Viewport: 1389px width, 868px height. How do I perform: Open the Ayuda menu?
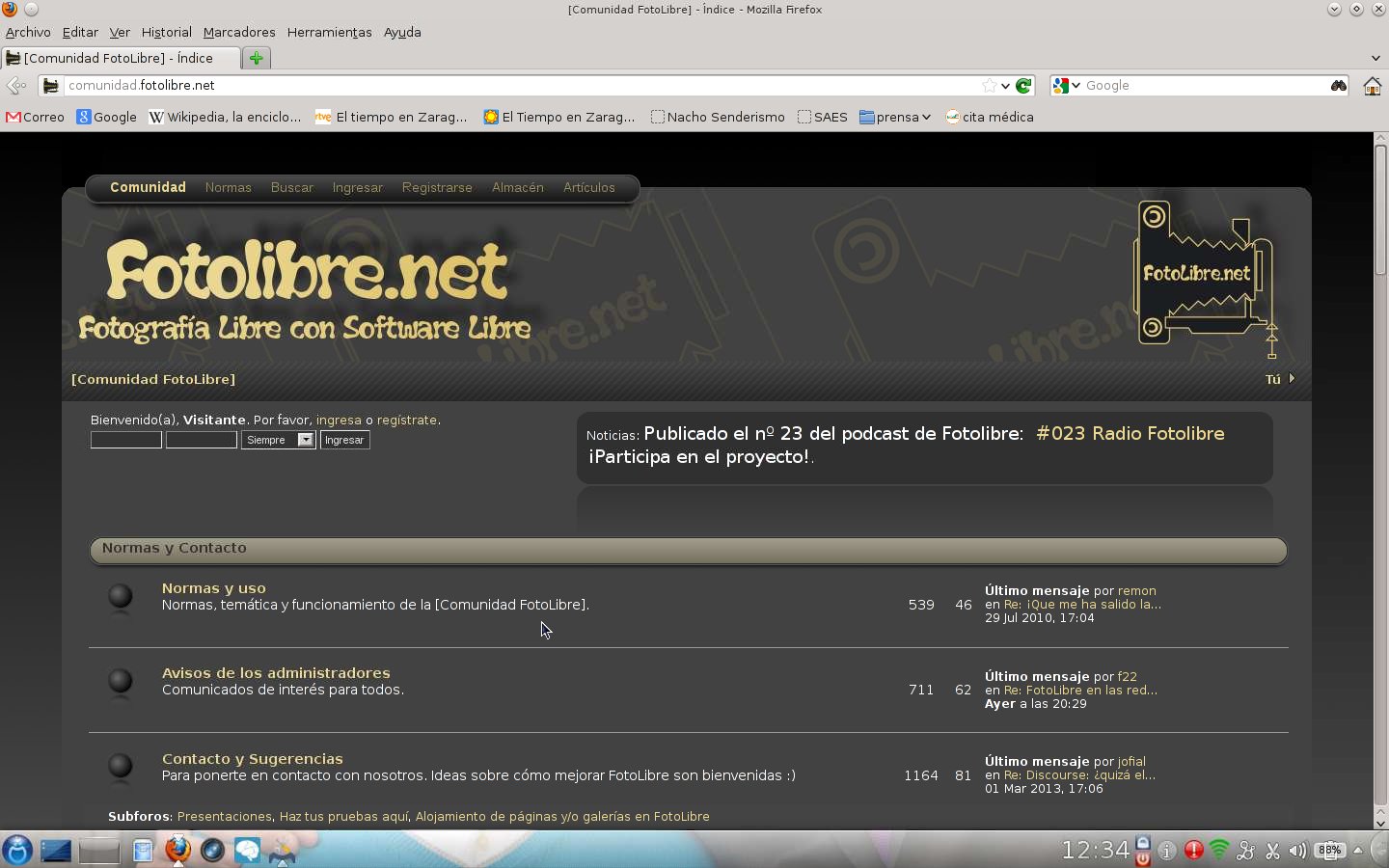402,32
